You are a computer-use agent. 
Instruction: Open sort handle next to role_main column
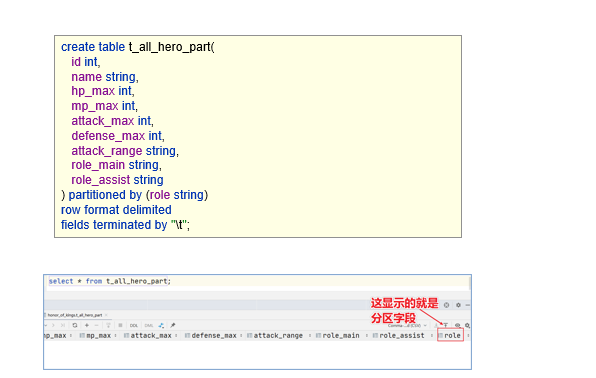(x=367, y=335)
